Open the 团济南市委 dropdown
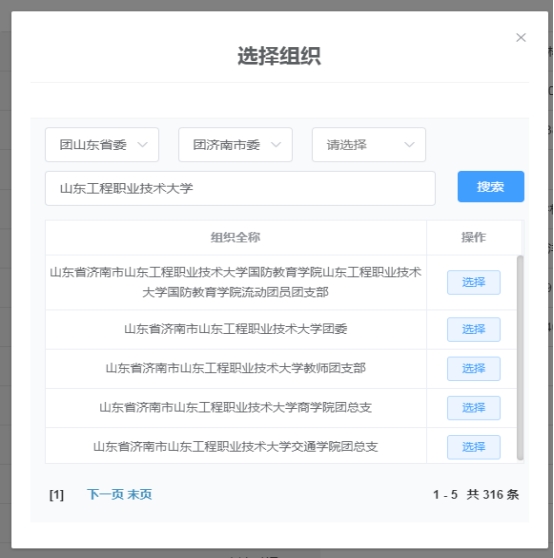The width and height of the screenshot is (554, 558). (235, 144)
